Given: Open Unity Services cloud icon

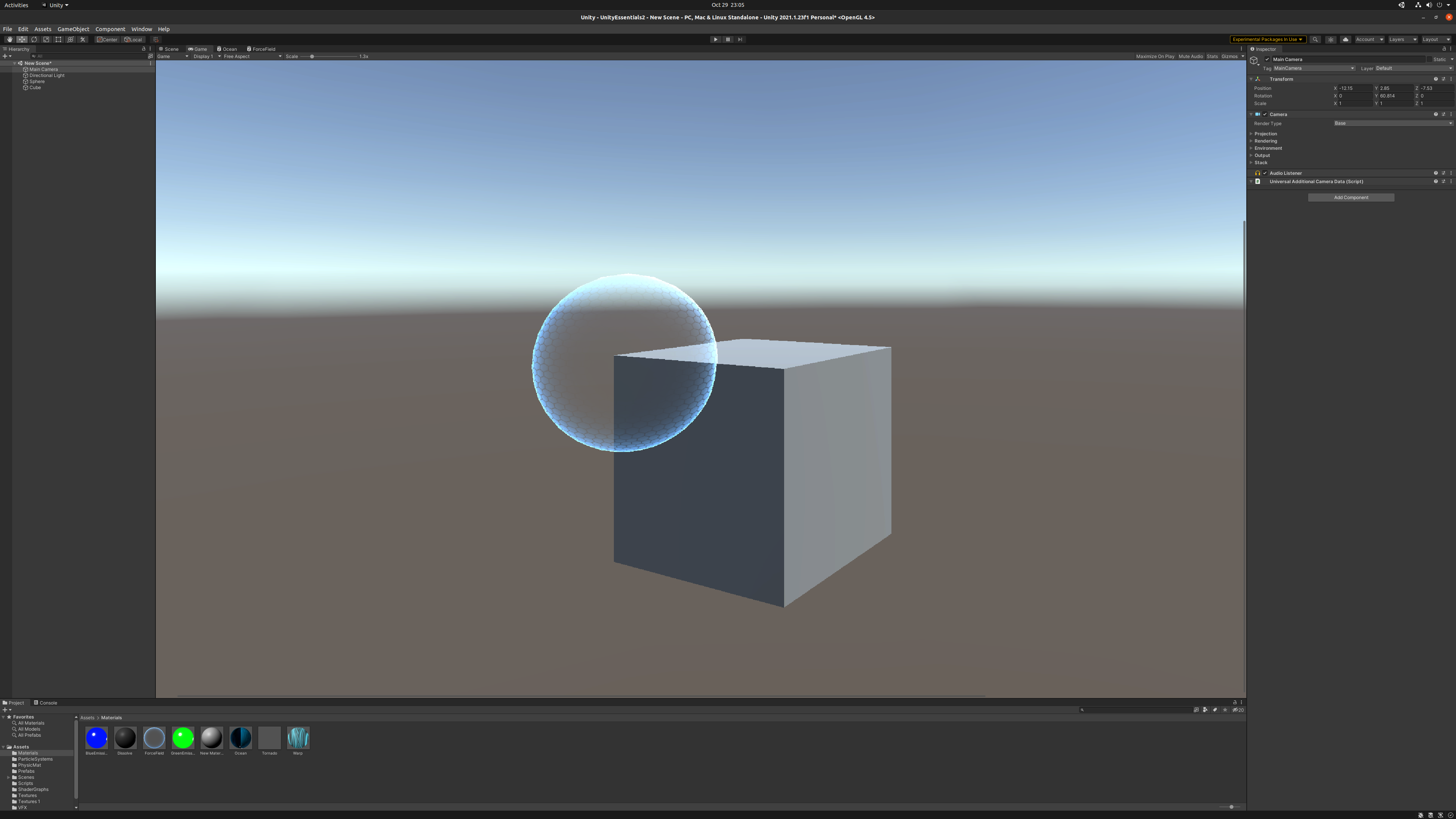Looking at the screenshot, I should 1346,39.
